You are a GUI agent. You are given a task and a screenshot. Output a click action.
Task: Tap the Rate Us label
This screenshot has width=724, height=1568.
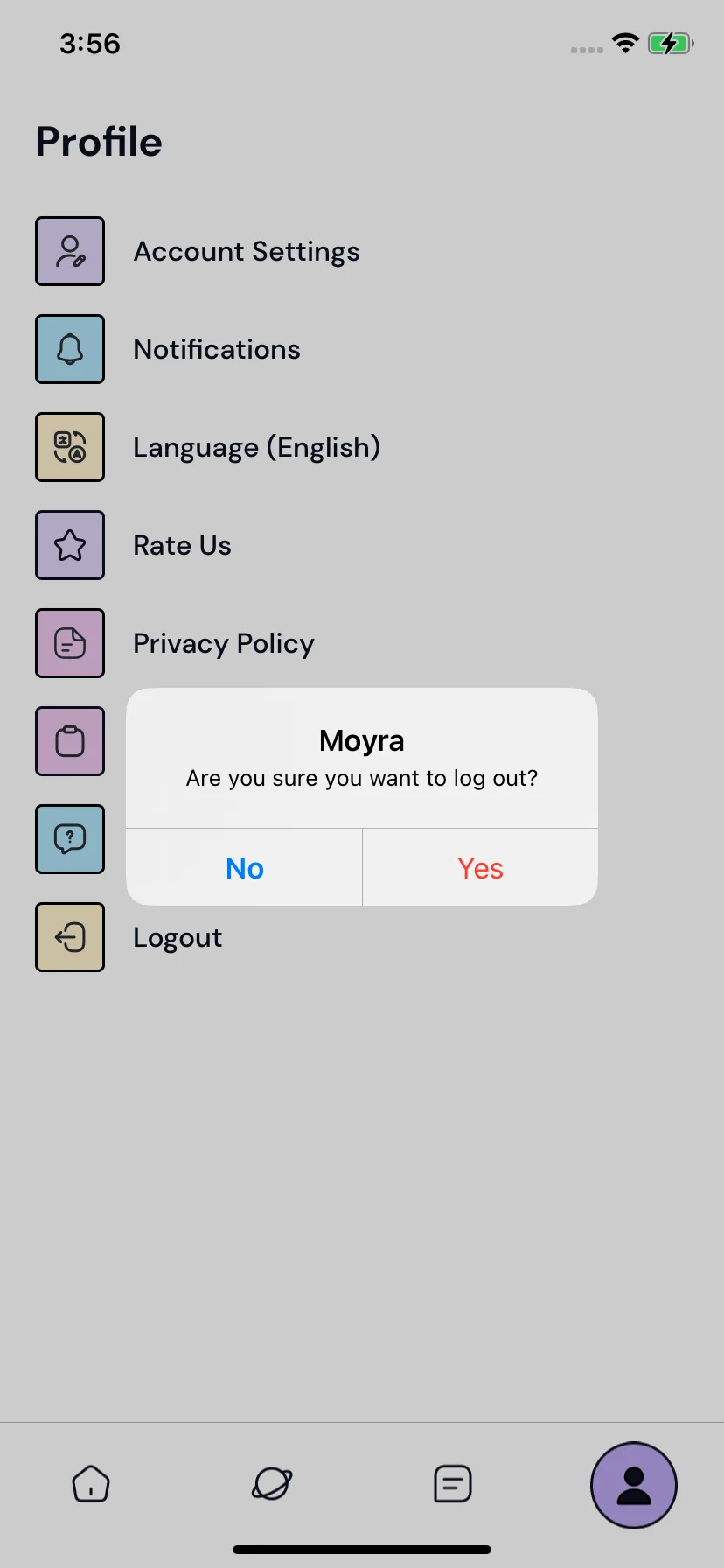coord(182,545)
